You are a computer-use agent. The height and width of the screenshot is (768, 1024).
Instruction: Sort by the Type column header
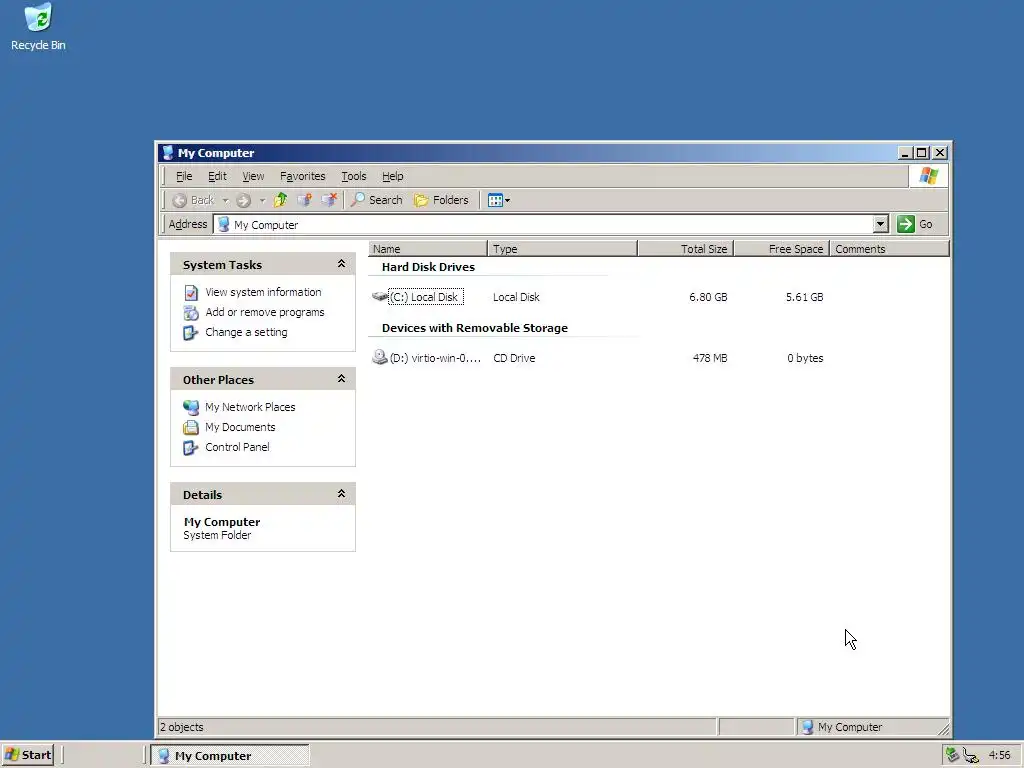pyautogui.click(x=563, y=249)
